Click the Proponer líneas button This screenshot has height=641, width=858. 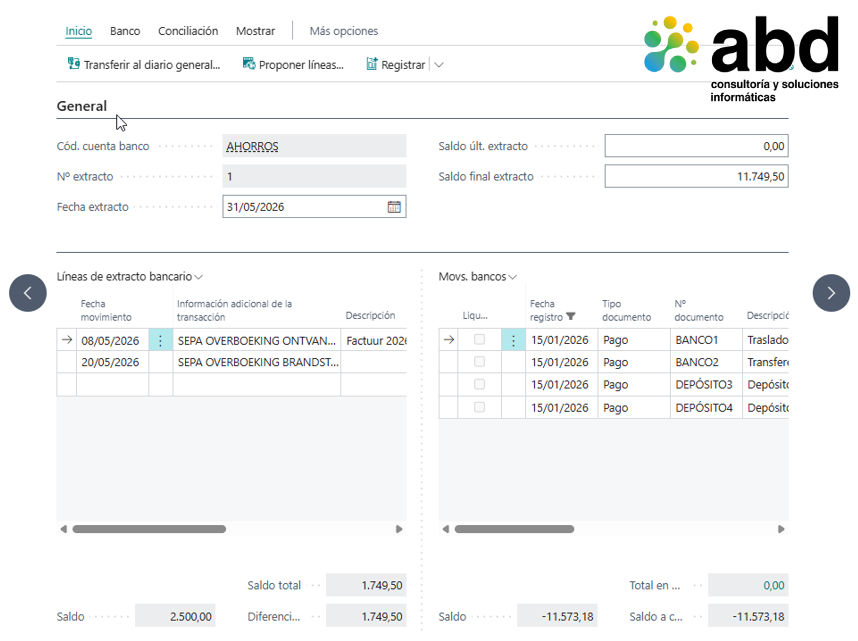coord(293,65)
